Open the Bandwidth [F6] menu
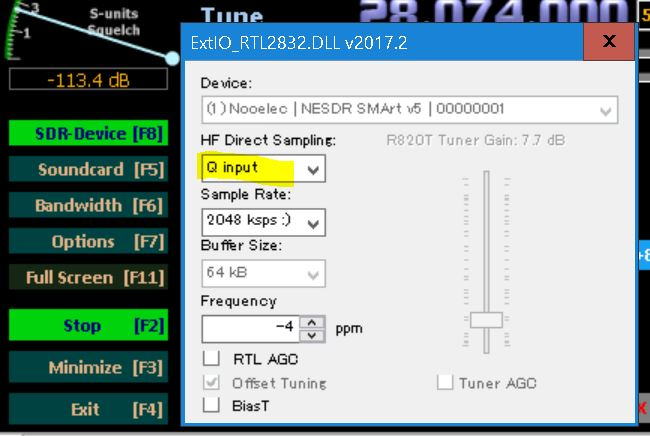650x436 pixels. pyautogui.click(x=88, y=205)
